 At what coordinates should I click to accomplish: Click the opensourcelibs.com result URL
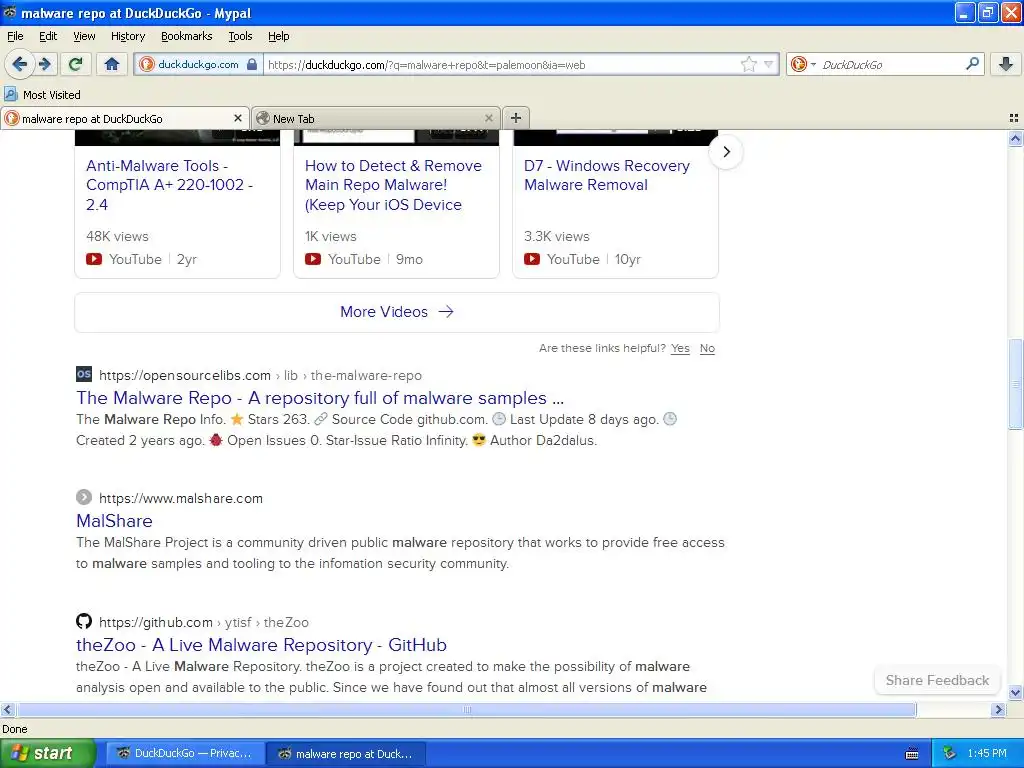point(260,376)
